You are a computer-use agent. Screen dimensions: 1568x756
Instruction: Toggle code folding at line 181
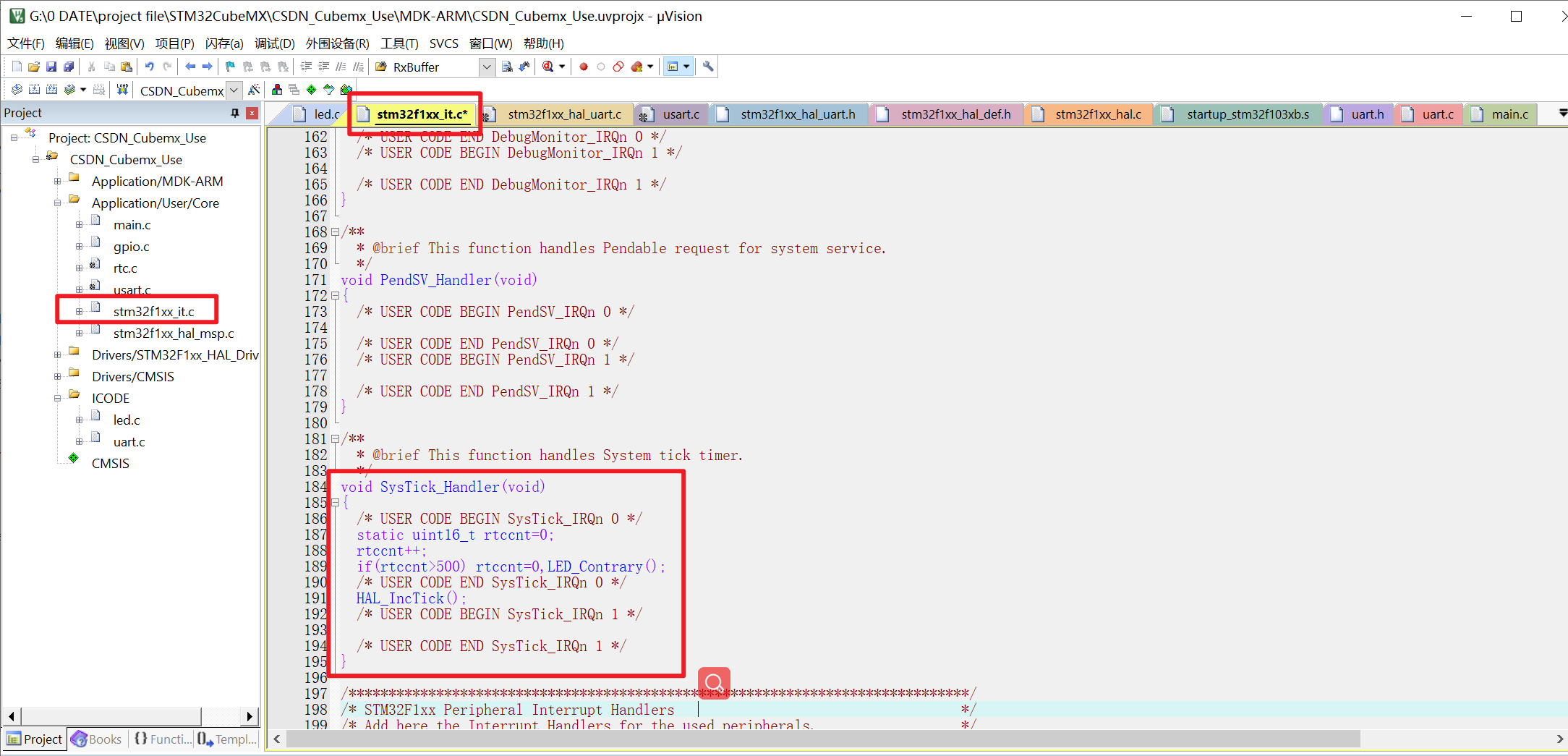[335, 439]
